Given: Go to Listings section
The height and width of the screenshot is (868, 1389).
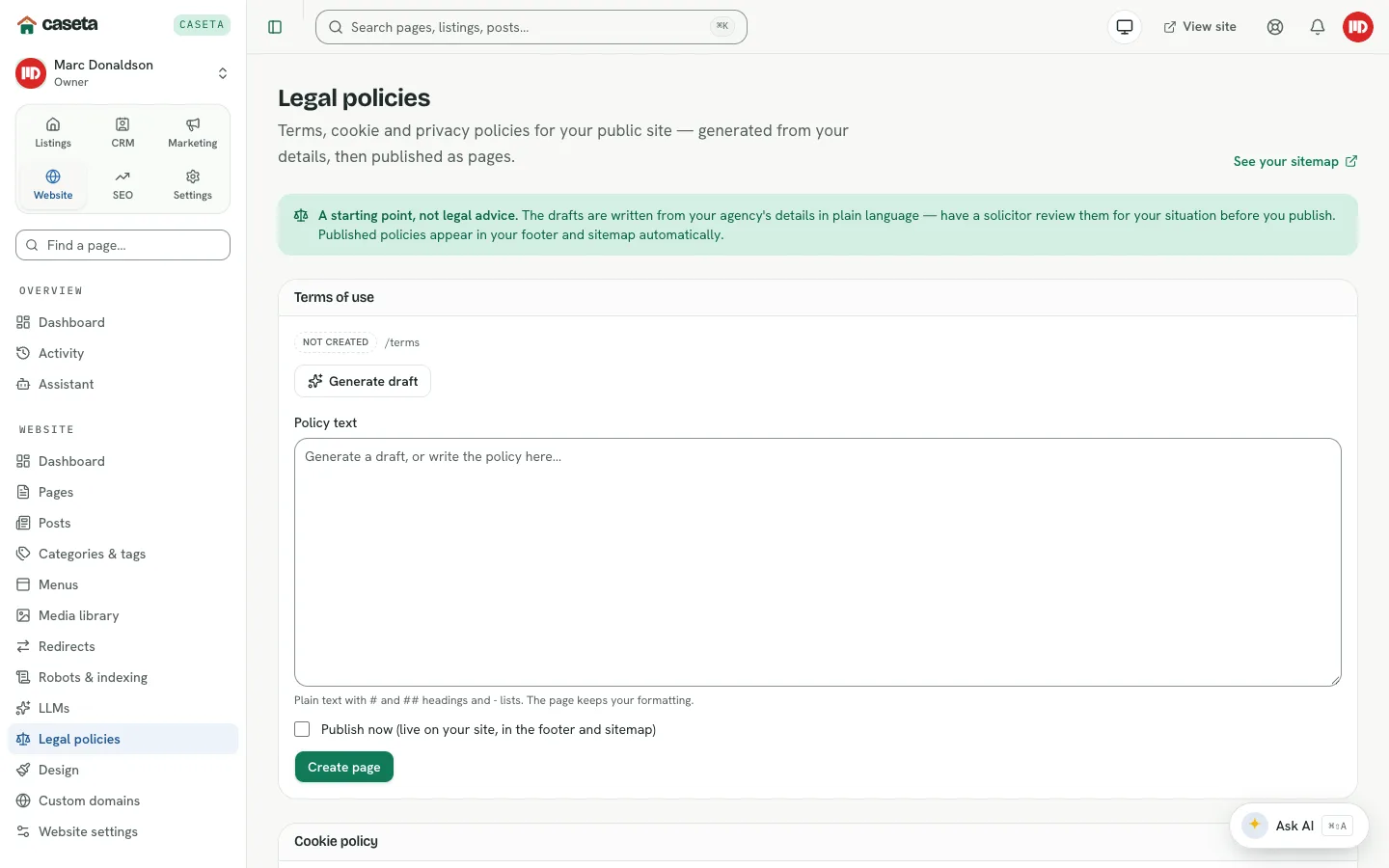Looking at the screenshot, I should pyautogui.click(x=53, y=133).
